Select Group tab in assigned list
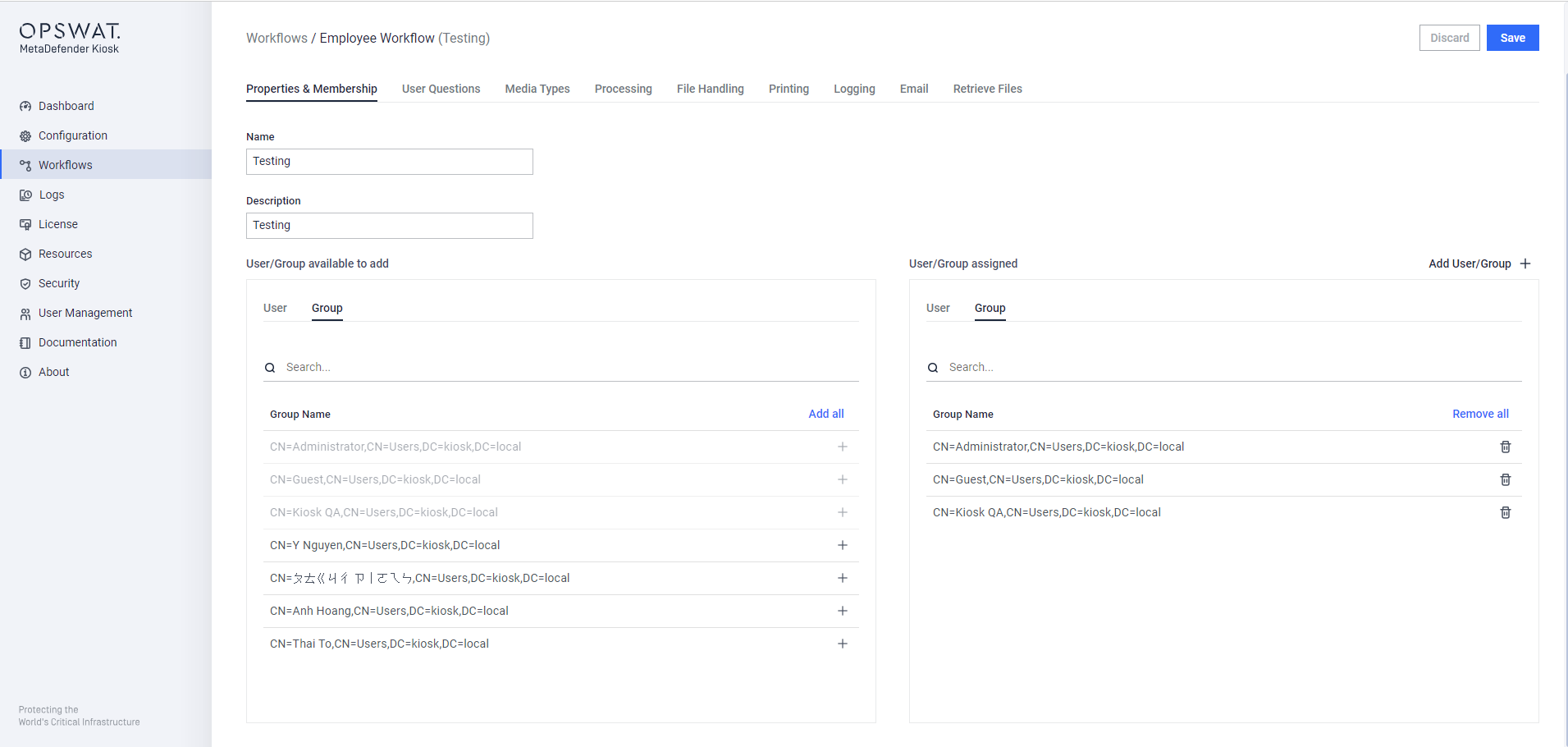 coord(990,308)
